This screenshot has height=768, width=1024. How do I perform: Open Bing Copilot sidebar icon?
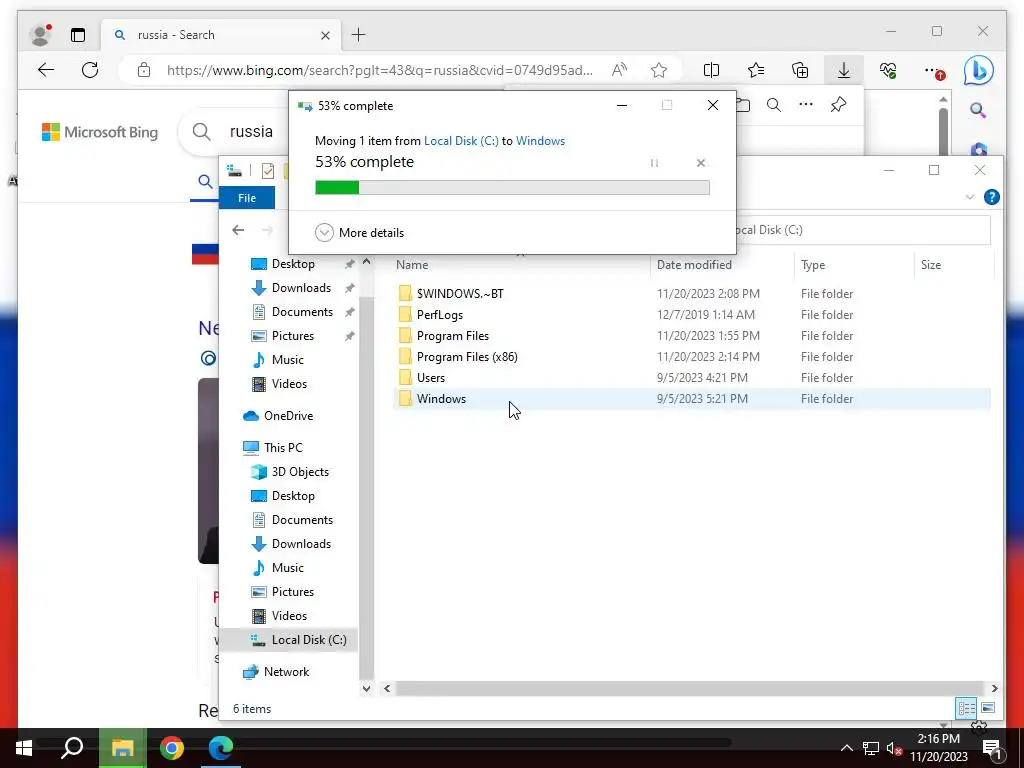tap(978, 71)
